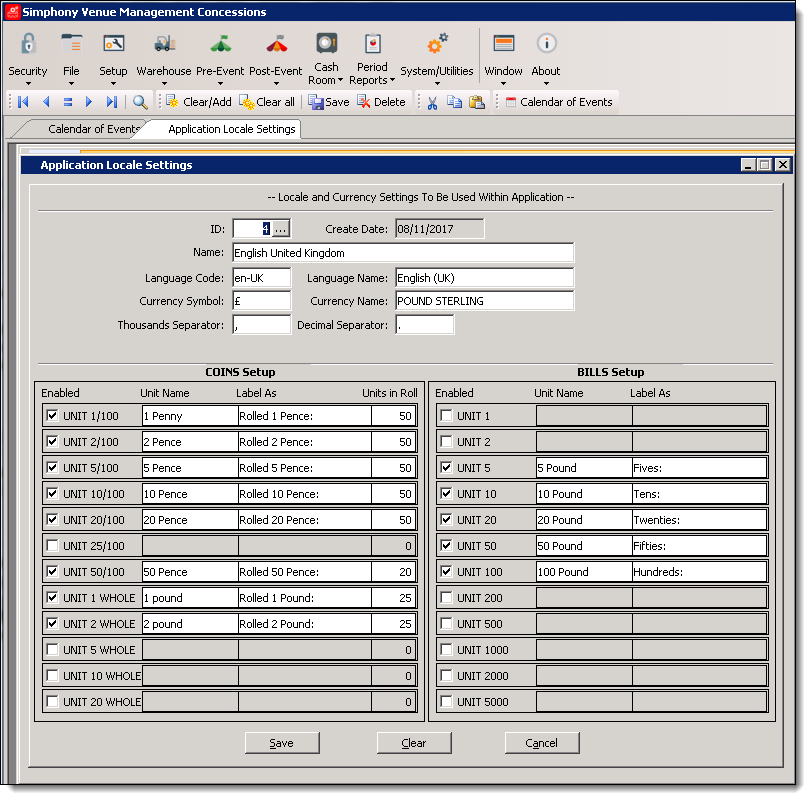Open the System/Utilities gears icon
The height and width of the screenshot is (800, 811).
[437, 44]
